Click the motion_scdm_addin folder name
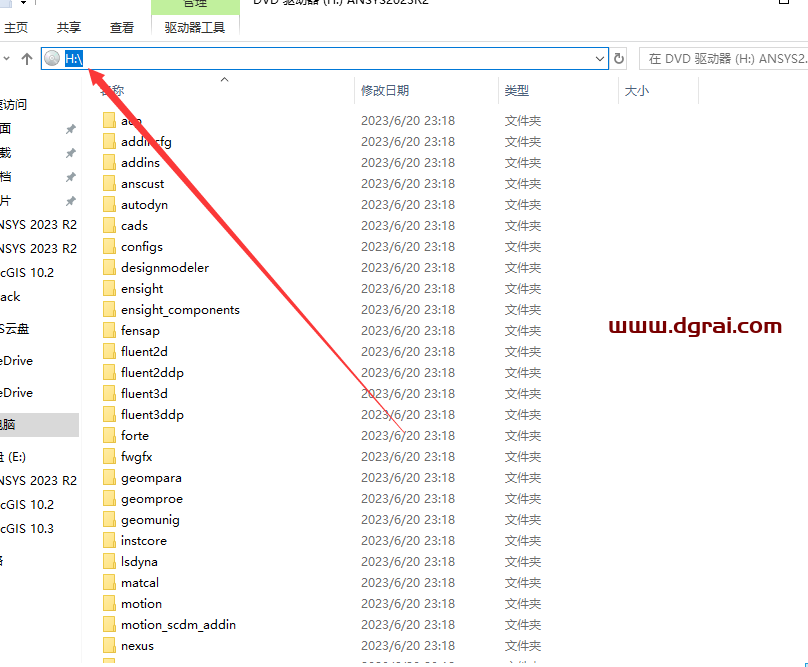Viewport: 808px width, 667px height. [x=178, y=625]
